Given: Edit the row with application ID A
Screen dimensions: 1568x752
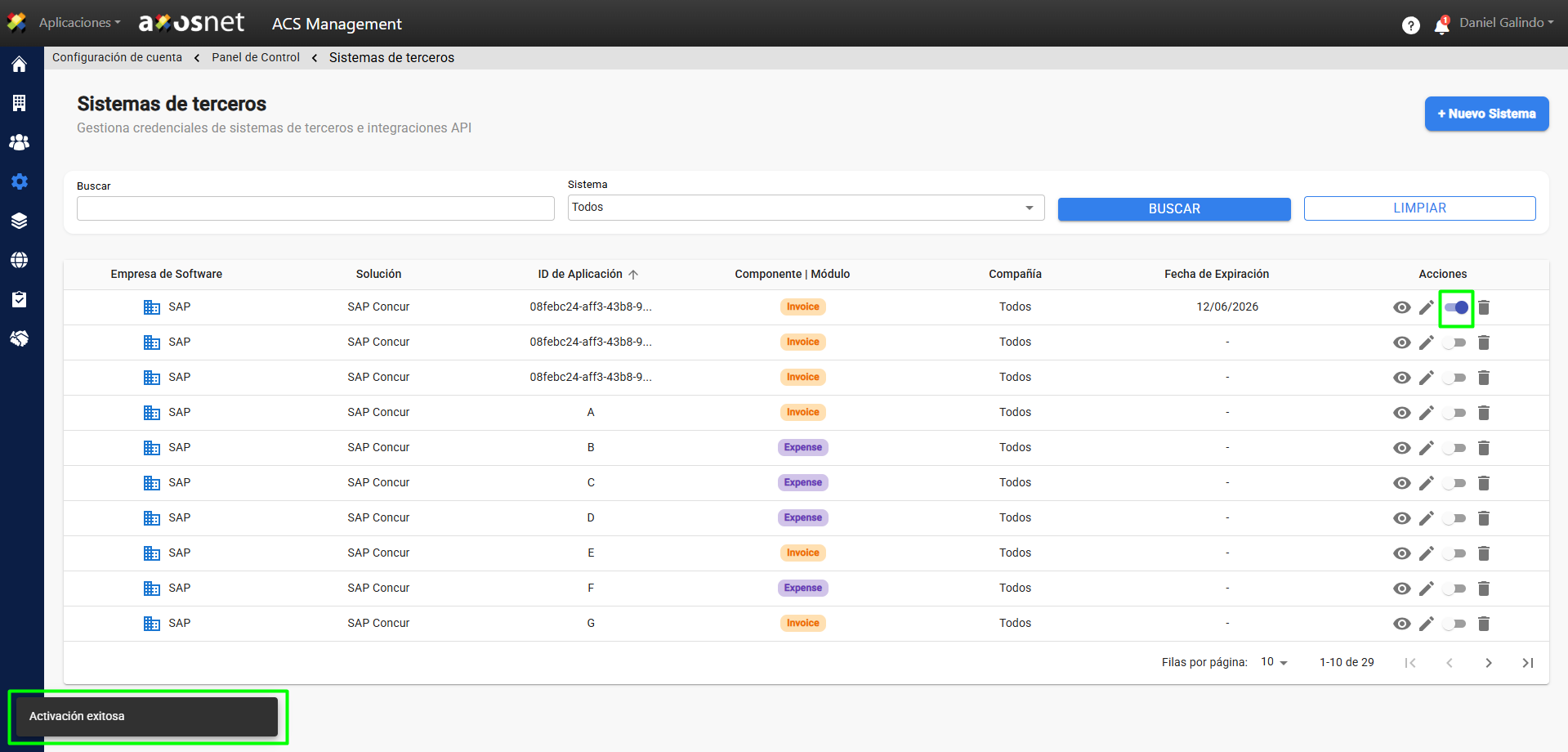Looking at the screenshot, I should 1426,413.
